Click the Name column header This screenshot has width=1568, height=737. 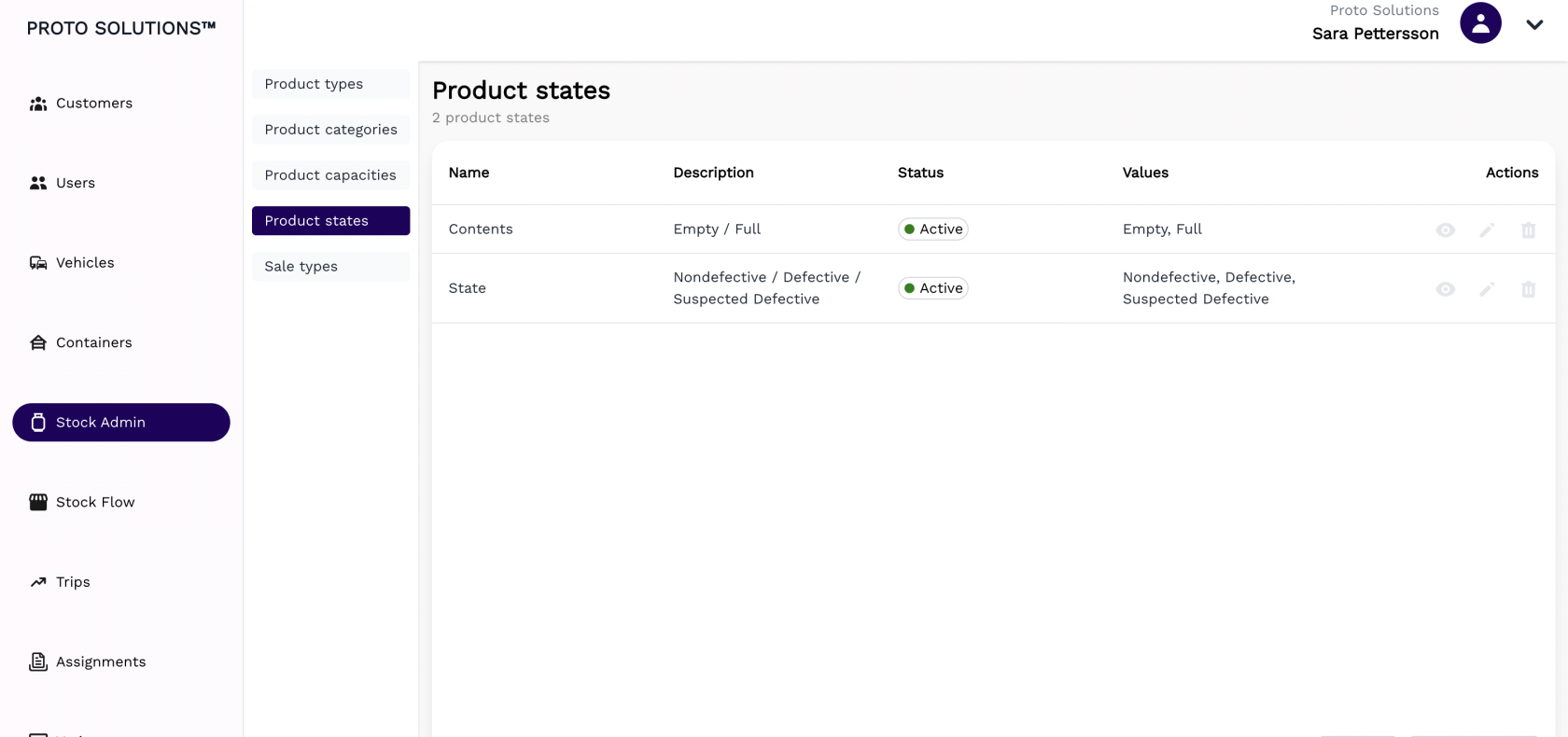[x=469, y=173]
